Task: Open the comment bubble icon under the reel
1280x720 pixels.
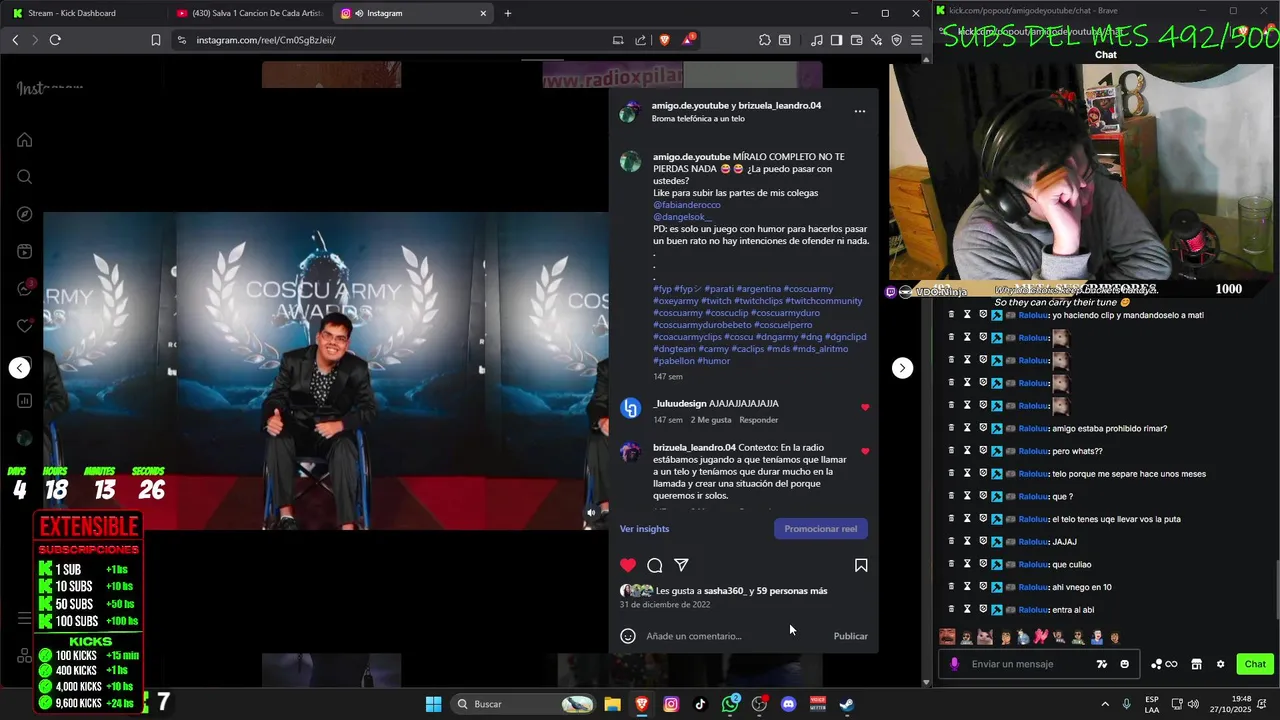Action: 655,565
